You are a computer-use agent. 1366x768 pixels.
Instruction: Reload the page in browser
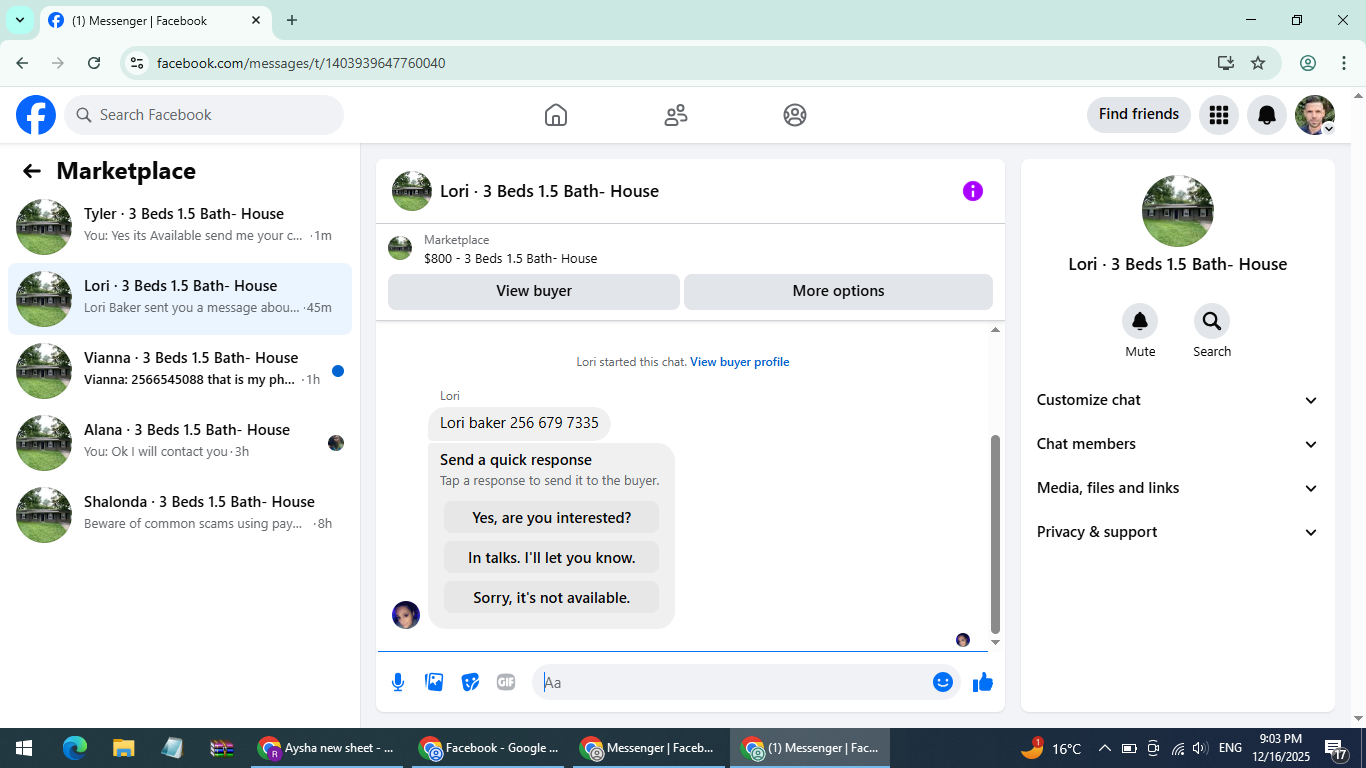click(x=94, y=63)
